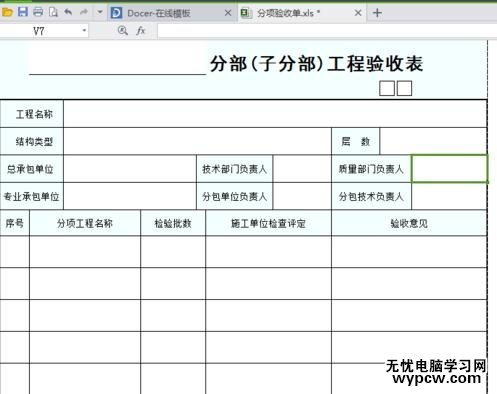Select the 序号 header cell
This screenshot has height=394, width=497.
[15, 223]
